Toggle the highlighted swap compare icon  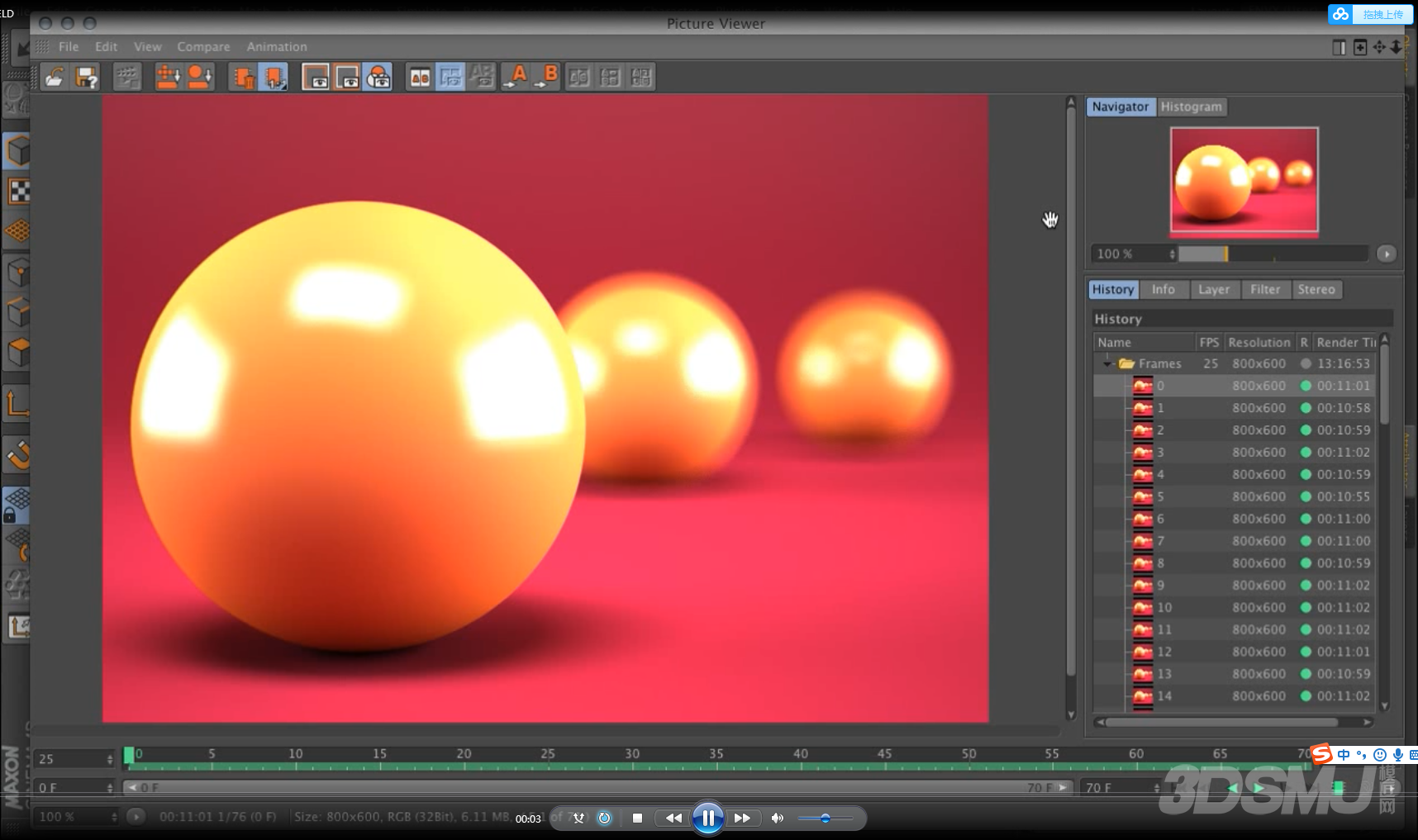point(450,77)
